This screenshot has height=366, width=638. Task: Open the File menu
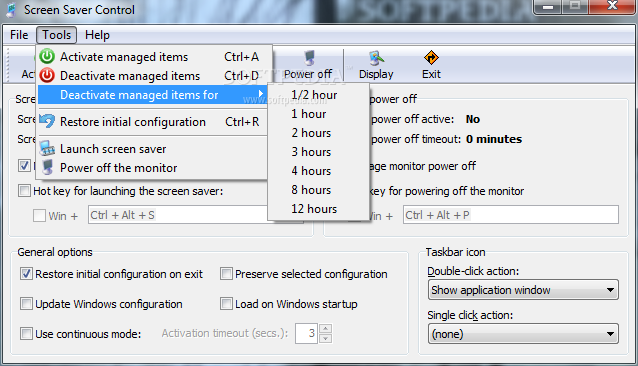click(19, 35)
